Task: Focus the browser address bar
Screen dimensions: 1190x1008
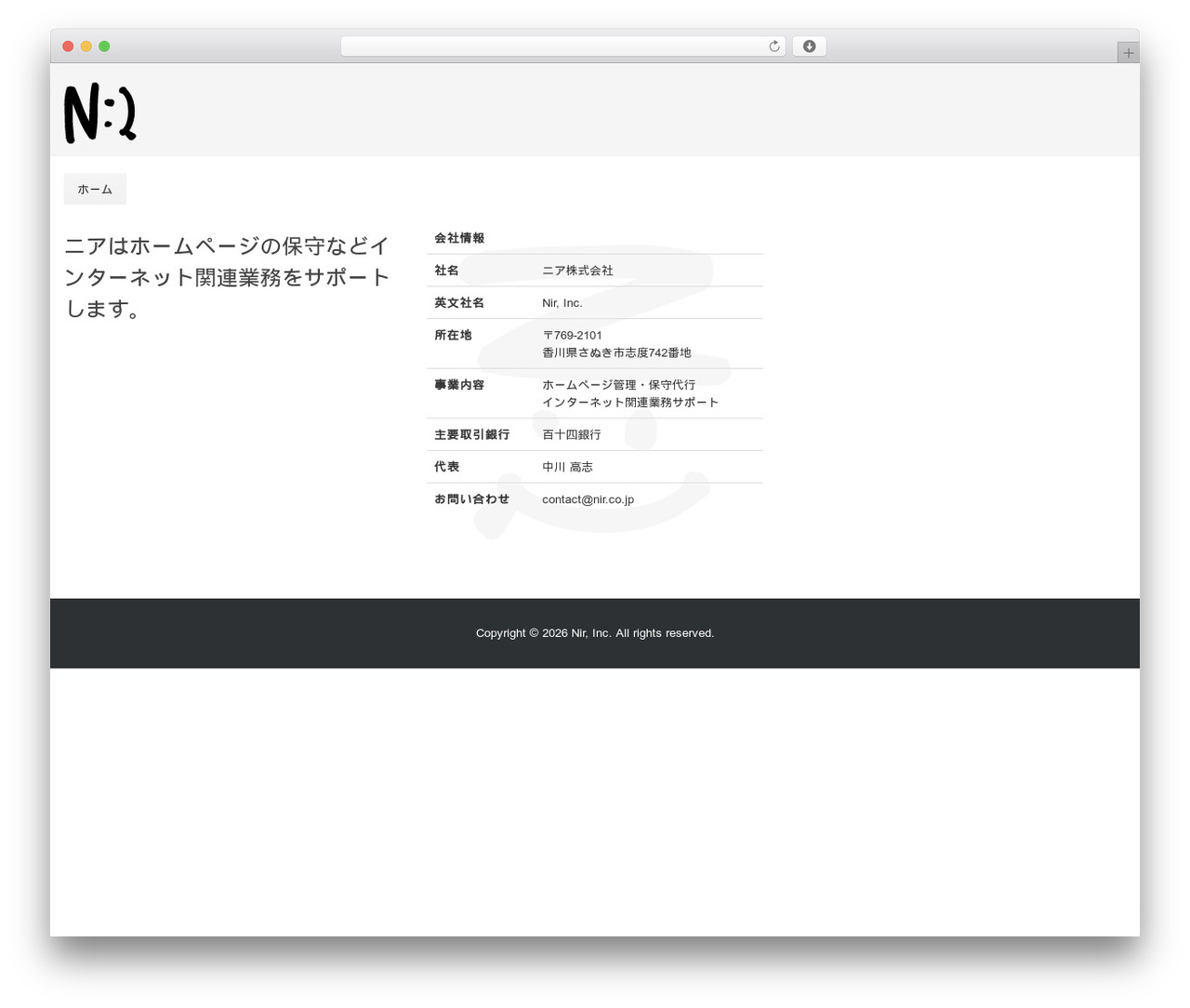Action: click(562, 46)
